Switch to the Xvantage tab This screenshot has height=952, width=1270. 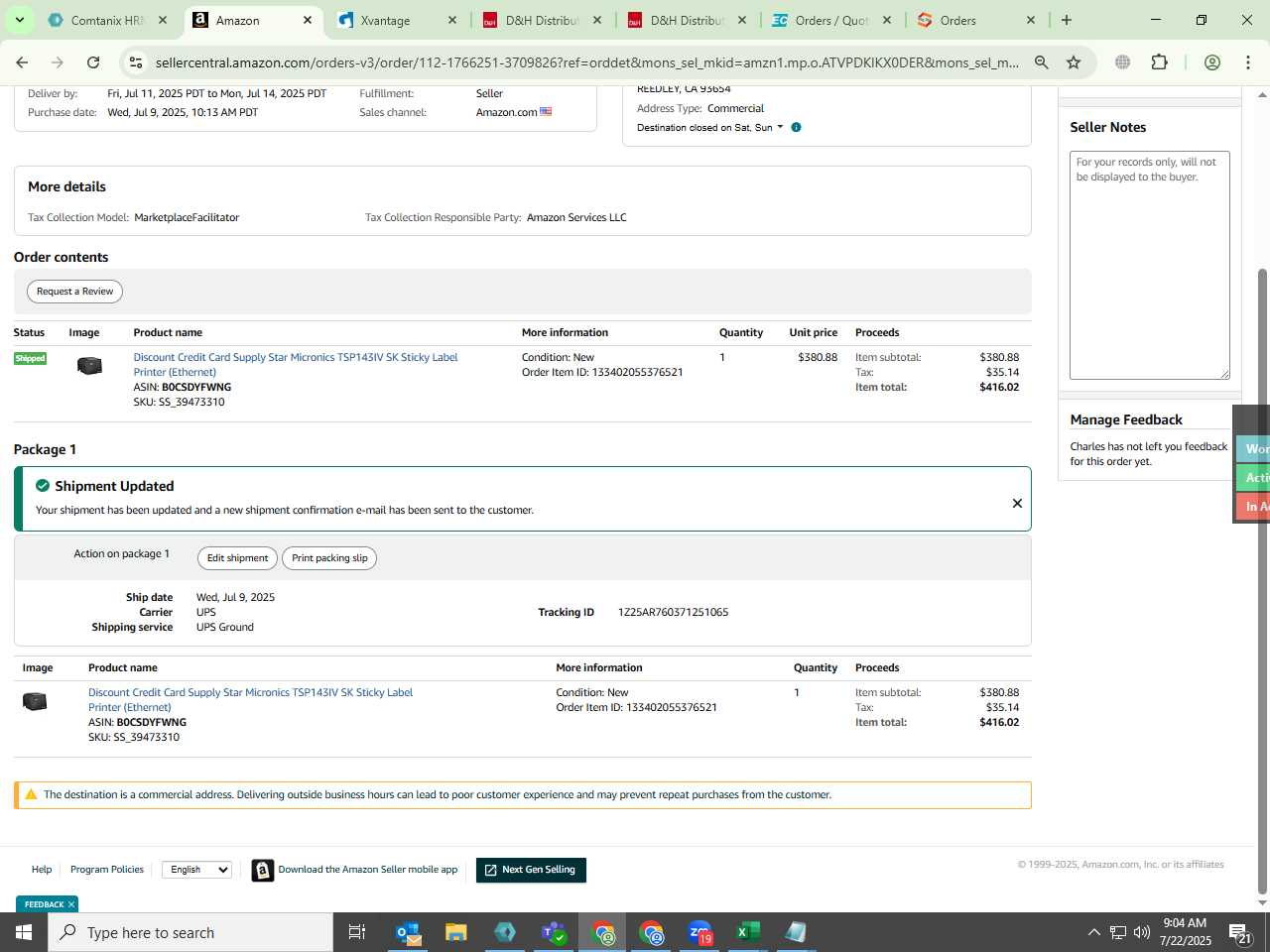(x=397, y=20)
